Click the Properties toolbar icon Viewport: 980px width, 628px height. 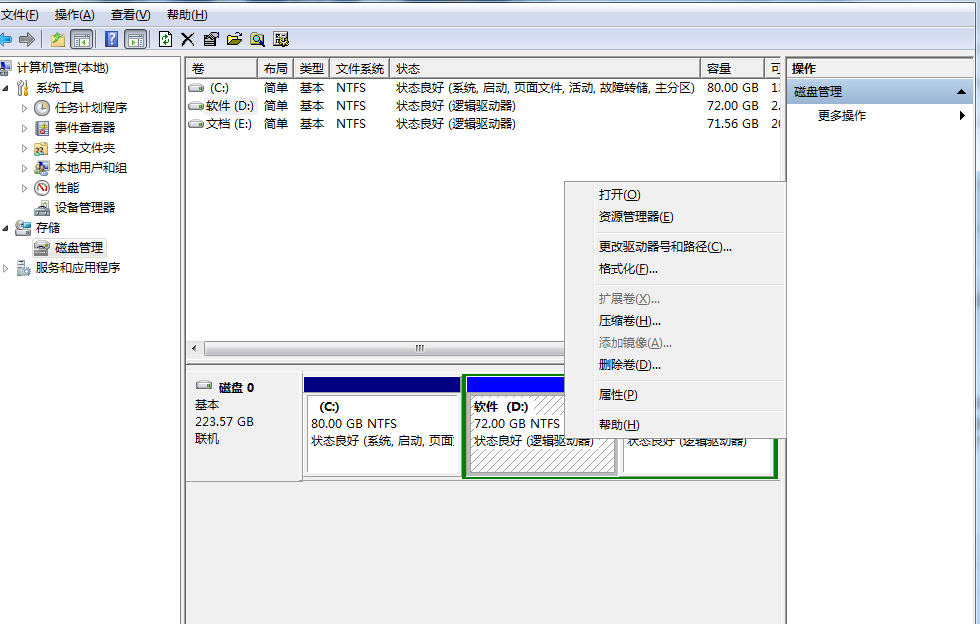(x=211, y=39)
